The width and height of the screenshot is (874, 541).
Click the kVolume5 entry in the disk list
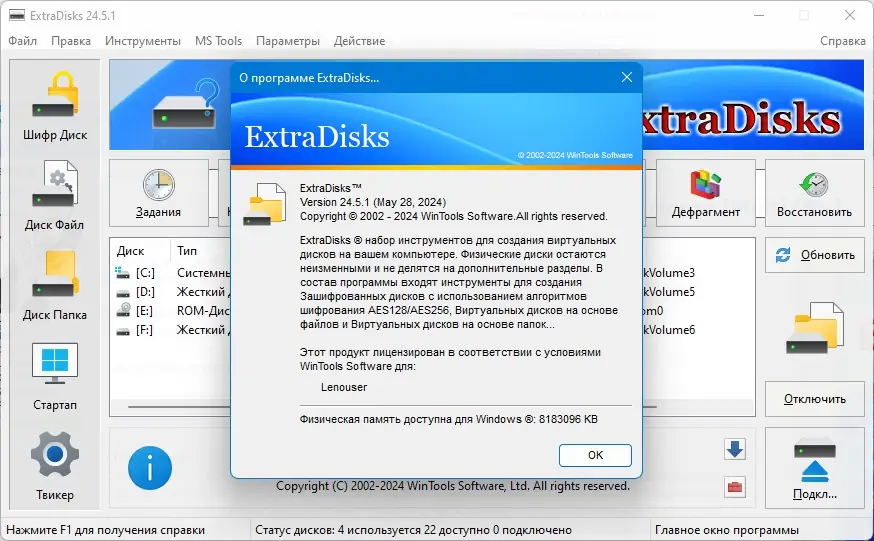(x=669, y=292)
